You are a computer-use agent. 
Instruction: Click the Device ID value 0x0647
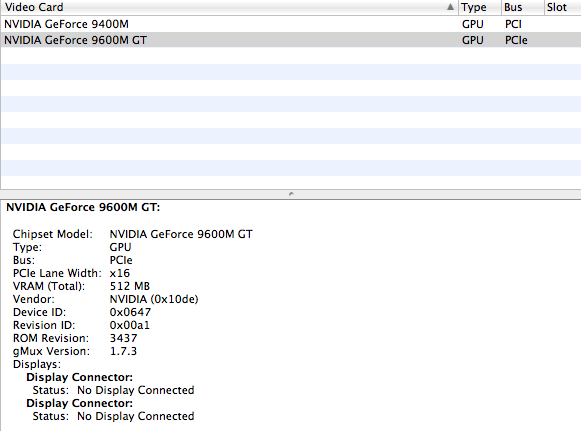130,312
